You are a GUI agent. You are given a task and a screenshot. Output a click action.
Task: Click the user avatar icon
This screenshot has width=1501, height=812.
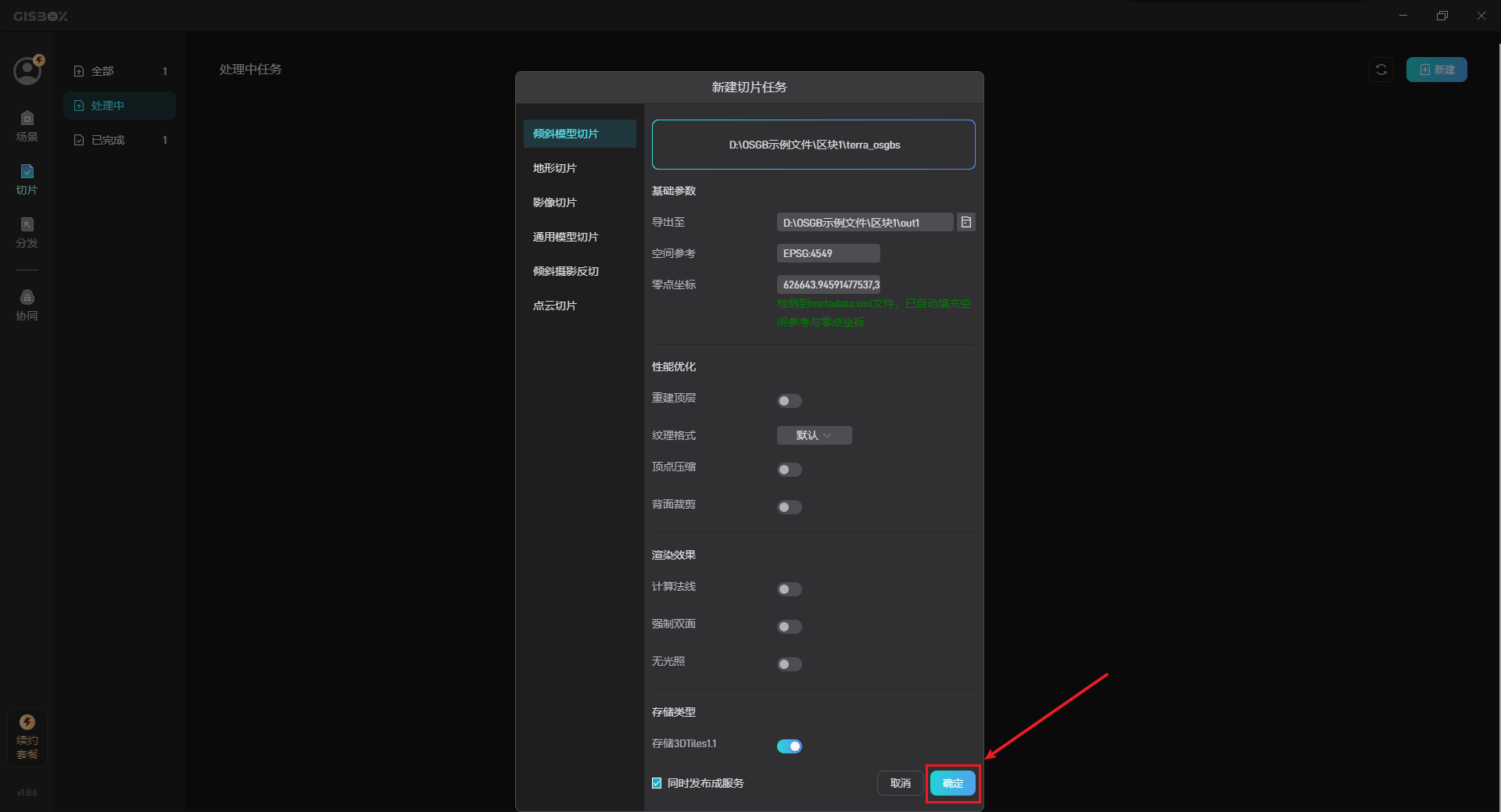27,70
